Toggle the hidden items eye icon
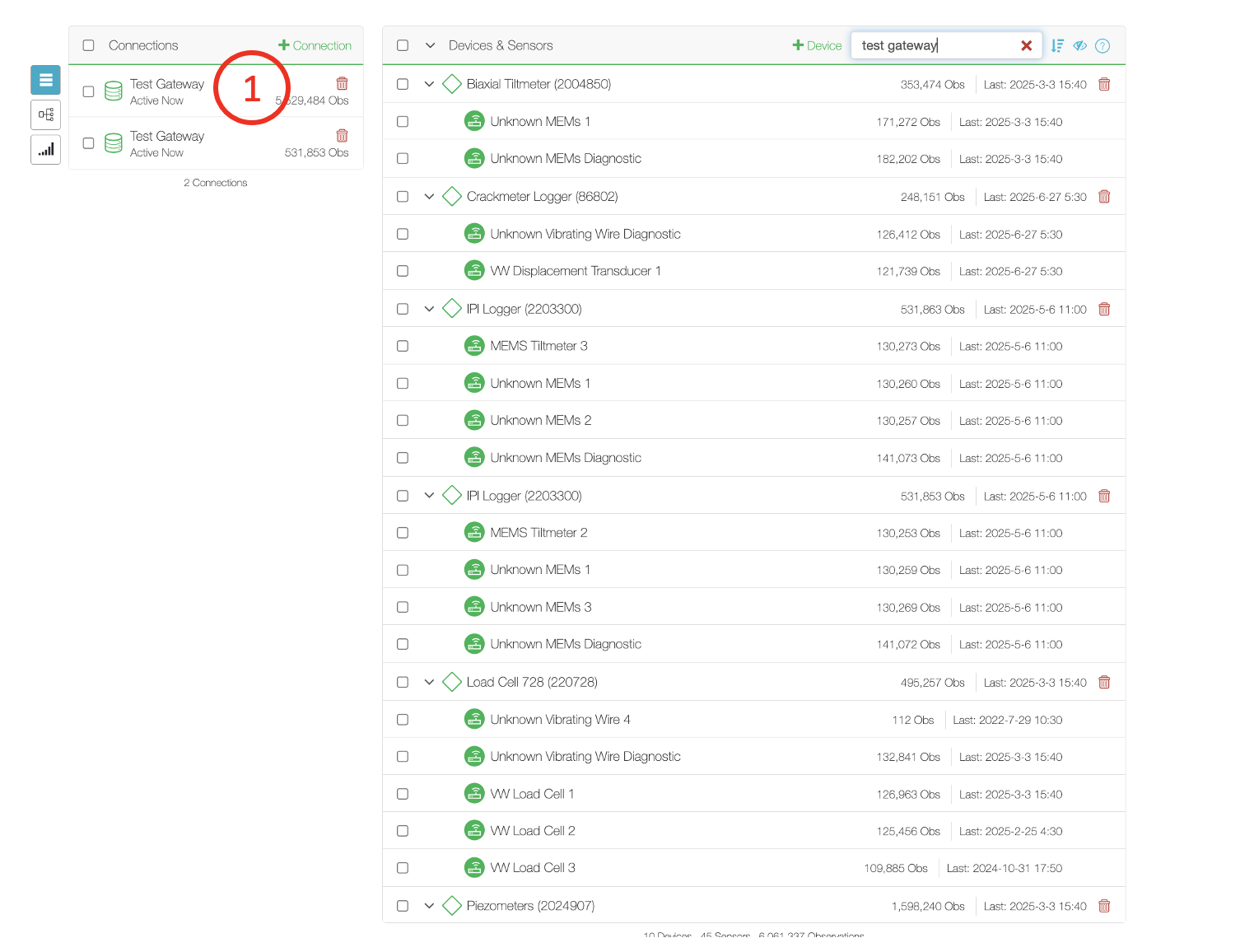This screenshot has width=1240, height=952. tap(1079, 45)
